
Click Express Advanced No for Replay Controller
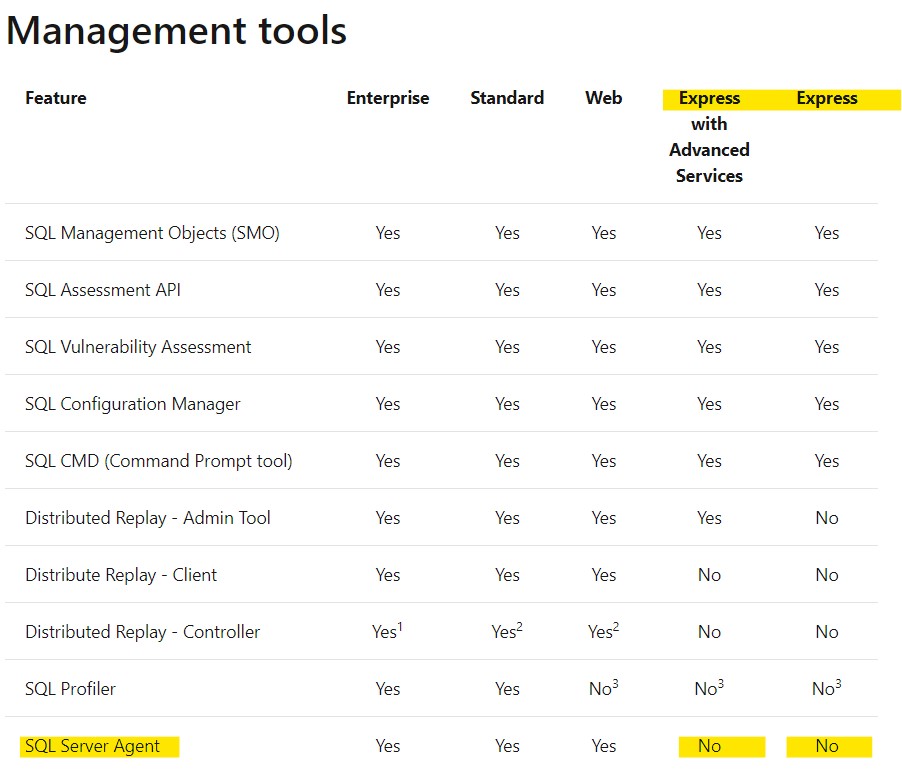pyautogui.click(x=709, y=632)
